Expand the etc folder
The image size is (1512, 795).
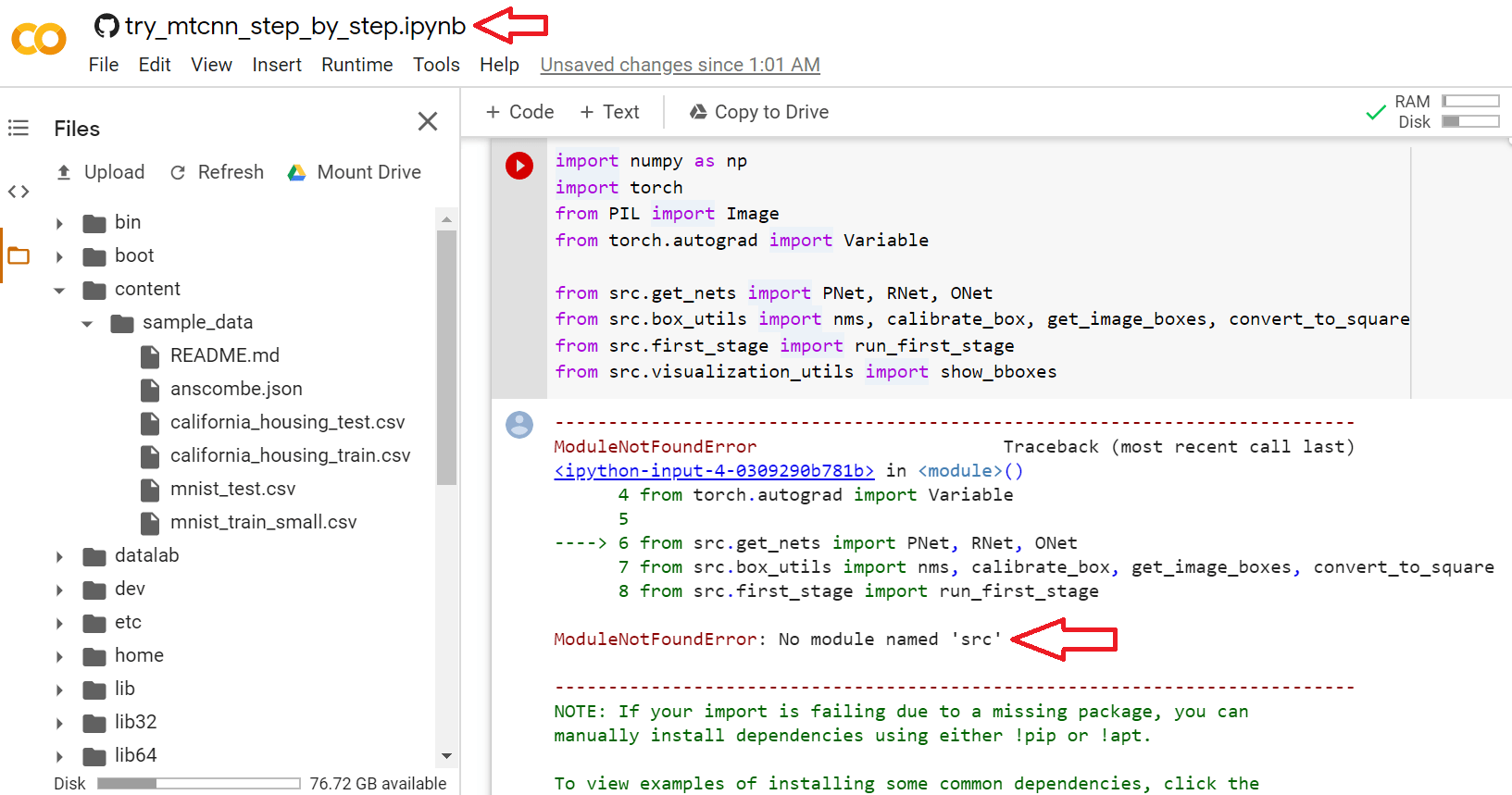tap(59, 623)
